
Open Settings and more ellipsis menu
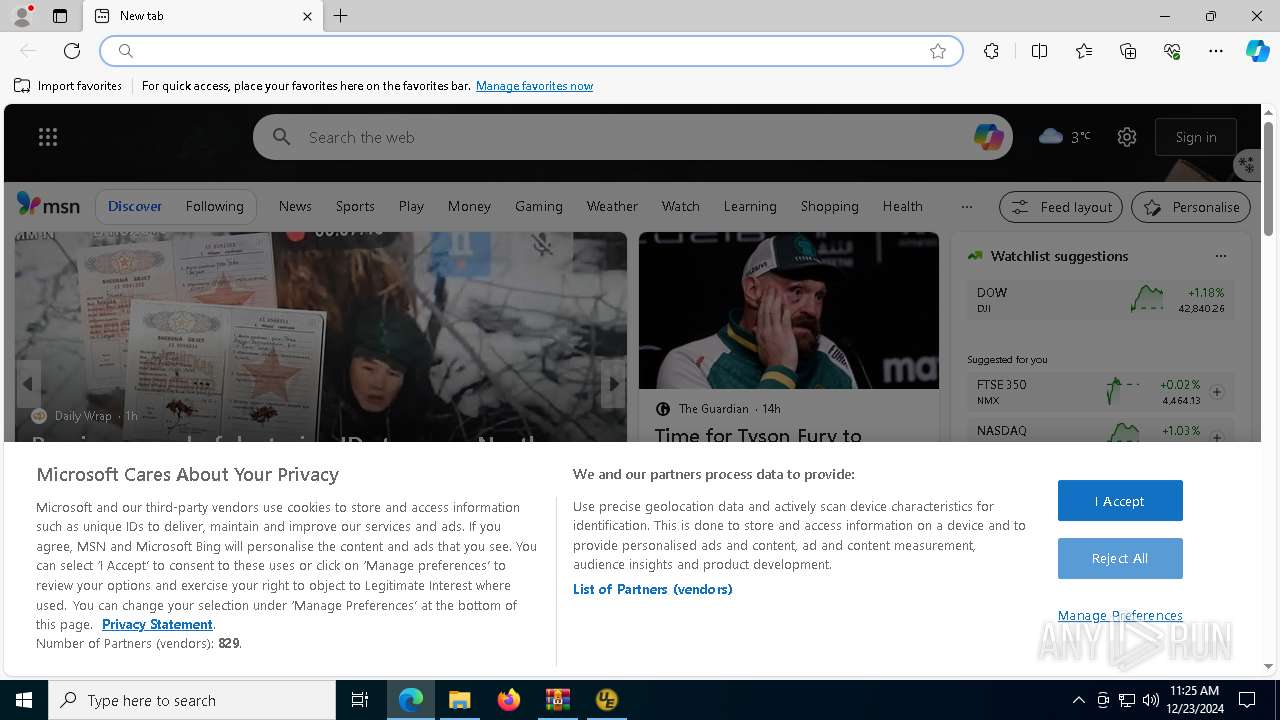(x=1216, y=51)
